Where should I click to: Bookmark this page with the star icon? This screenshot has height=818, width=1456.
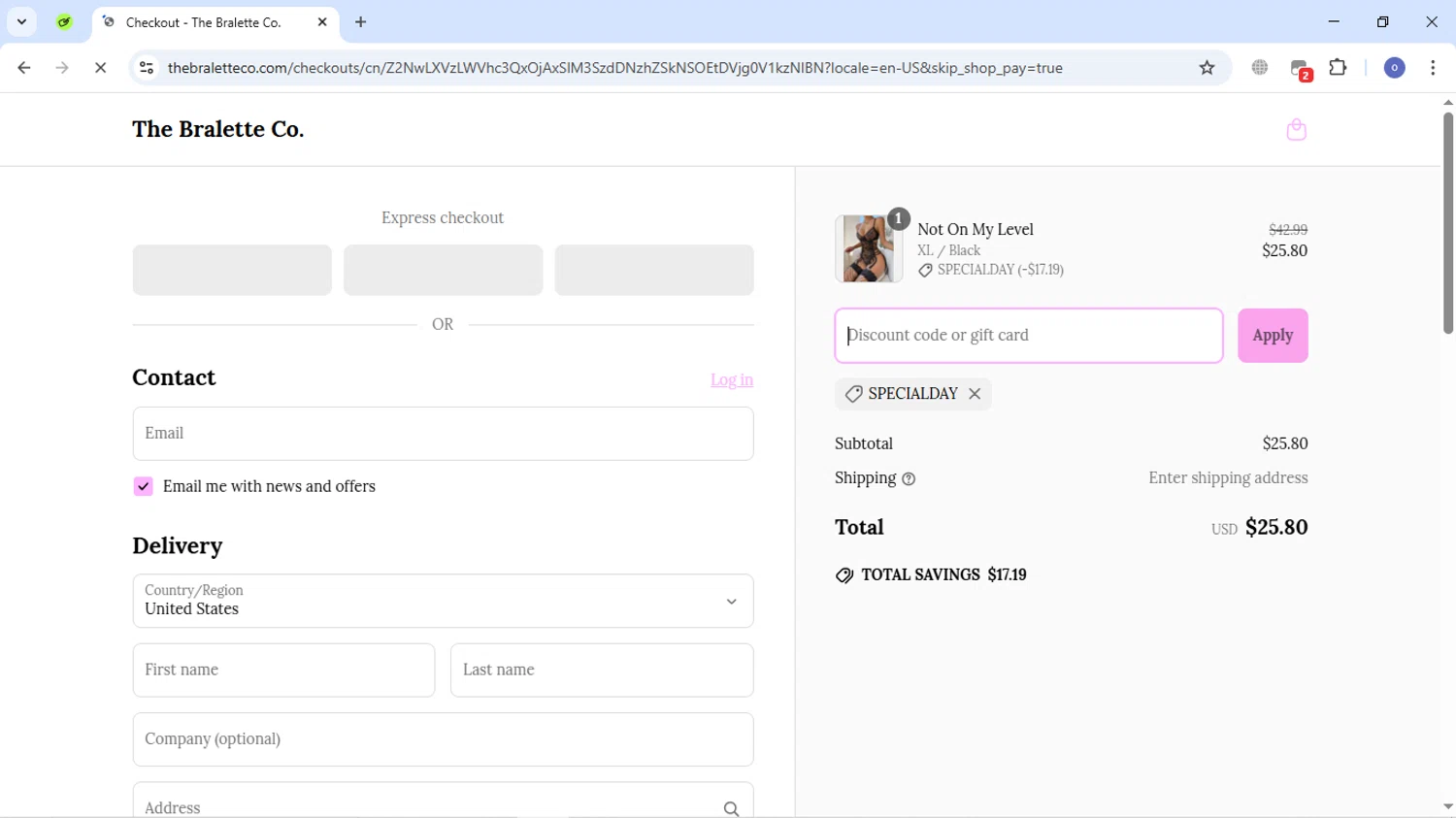tap(1207, 68)
